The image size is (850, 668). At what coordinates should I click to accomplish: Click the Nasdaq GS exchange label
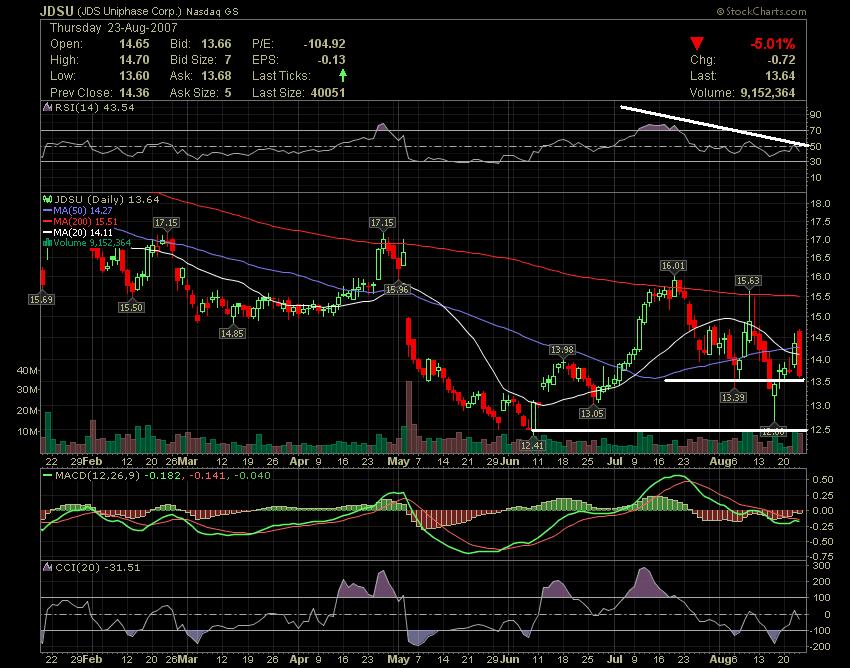[x=212, y=11]
